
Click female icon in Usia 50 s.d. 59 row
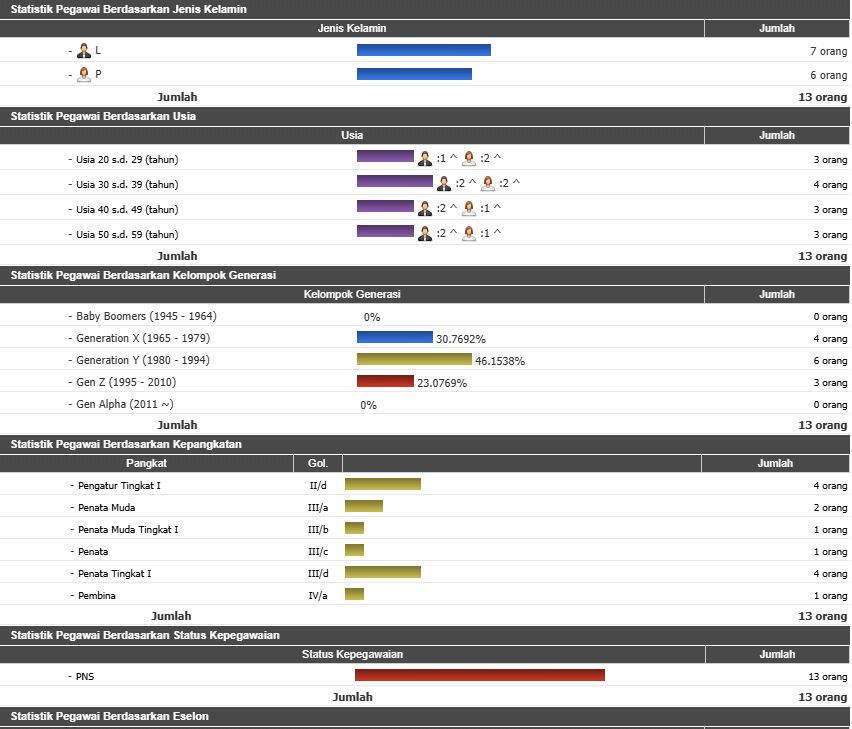pyautogui.click(x=469, y=233)
